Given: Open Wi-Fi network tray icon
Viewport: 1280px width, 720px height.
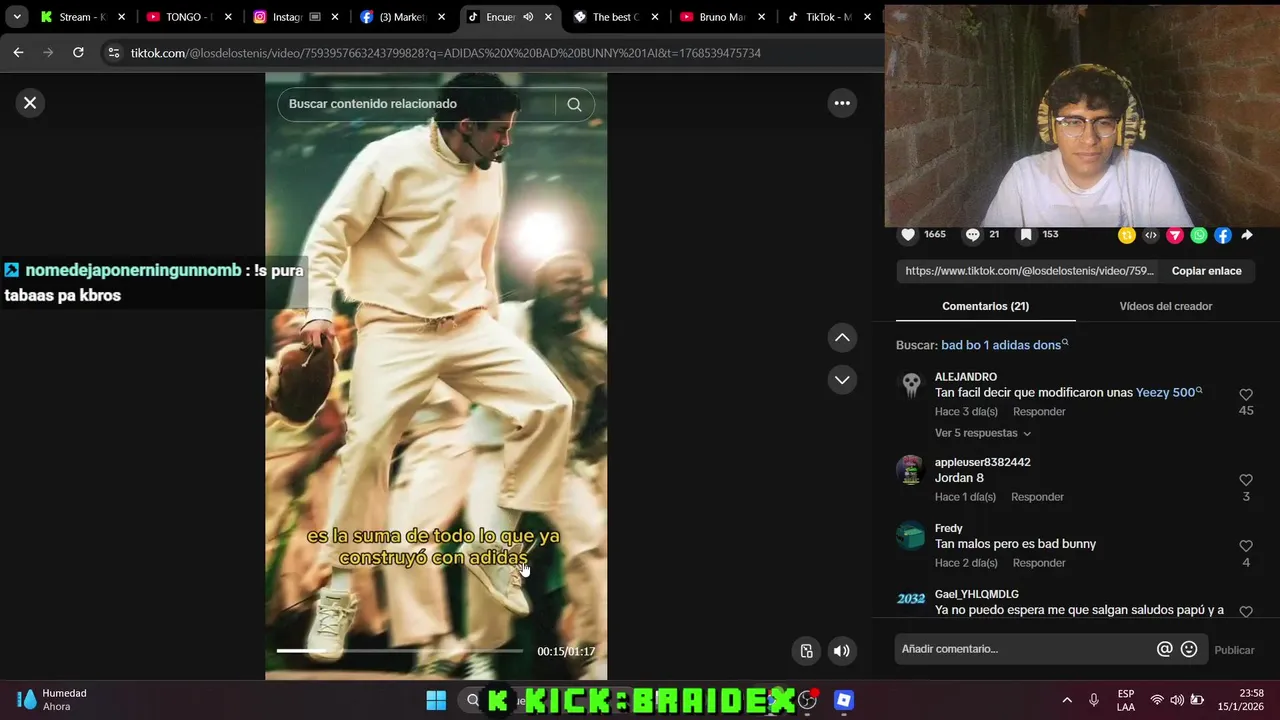Looking at the screenshot, I should pyautogui.click(x=1157, y=700).
